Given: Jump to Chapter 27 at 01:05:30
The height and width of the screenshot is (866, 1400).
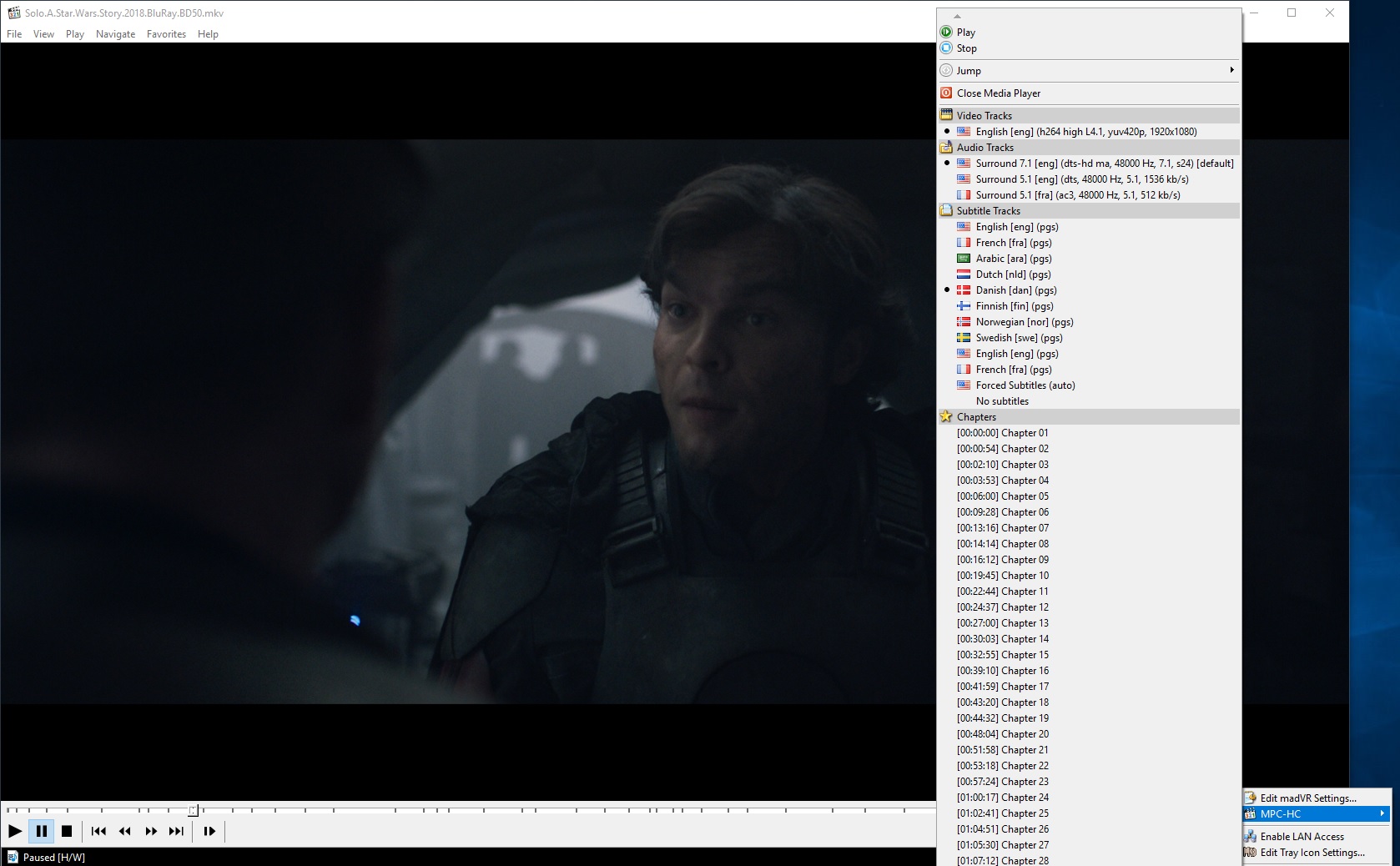Looking at the screenshot, I should click(1089, 845).
